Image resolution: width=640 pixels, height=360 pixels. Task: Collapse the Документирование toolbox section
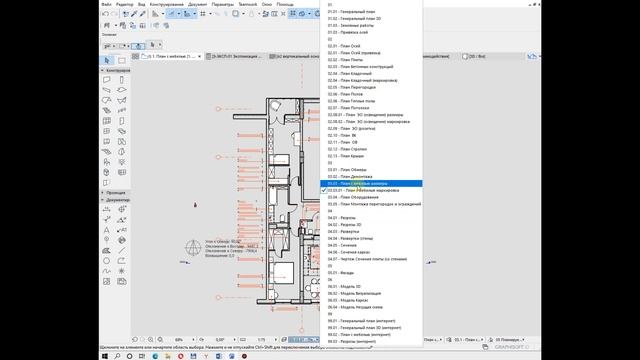tap(102, 200)
